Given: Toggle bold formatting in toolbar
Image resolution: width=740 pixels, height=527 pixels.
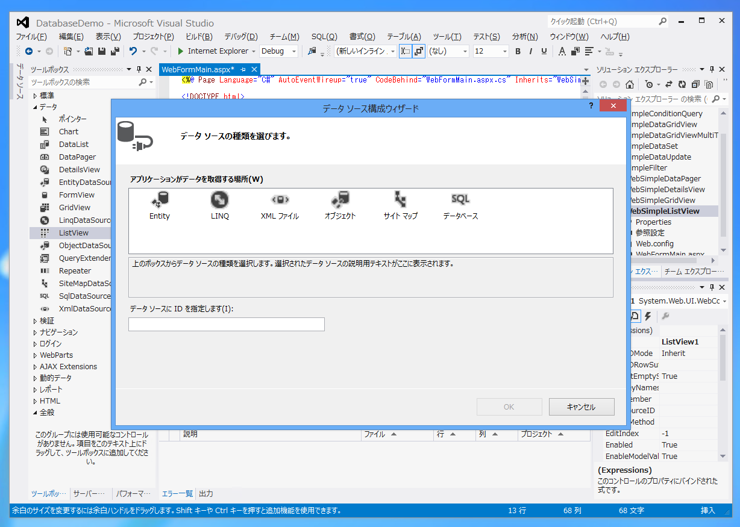Looking at the screenshot, I should click(518, 51).
